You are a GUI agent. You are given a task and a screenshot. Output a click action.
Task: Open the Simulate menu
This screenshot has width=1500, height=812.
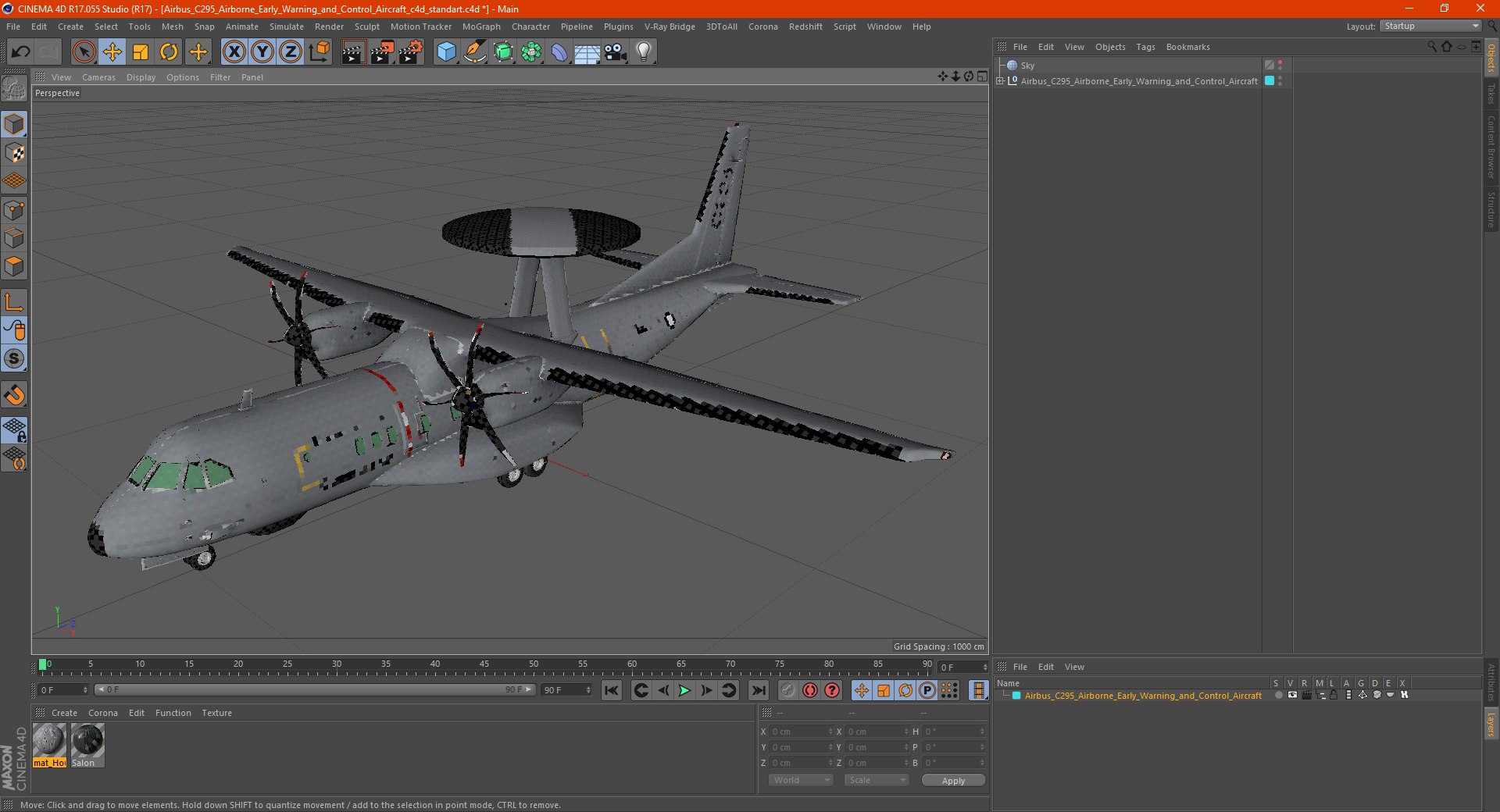point(287,27)
